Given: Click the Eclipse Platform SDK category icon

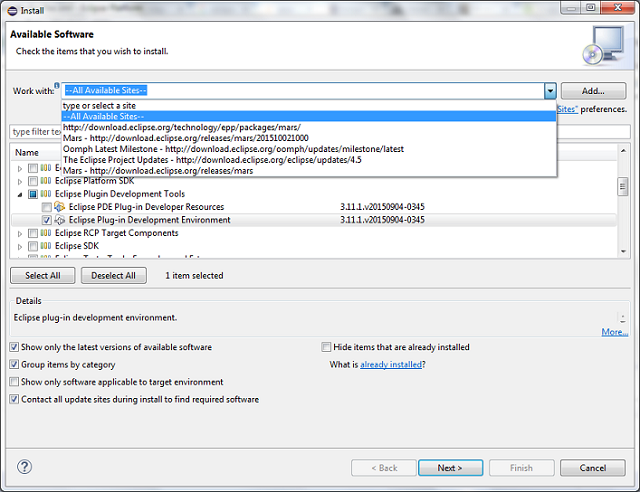Looking at the screenshot, I should click(46, 181).
